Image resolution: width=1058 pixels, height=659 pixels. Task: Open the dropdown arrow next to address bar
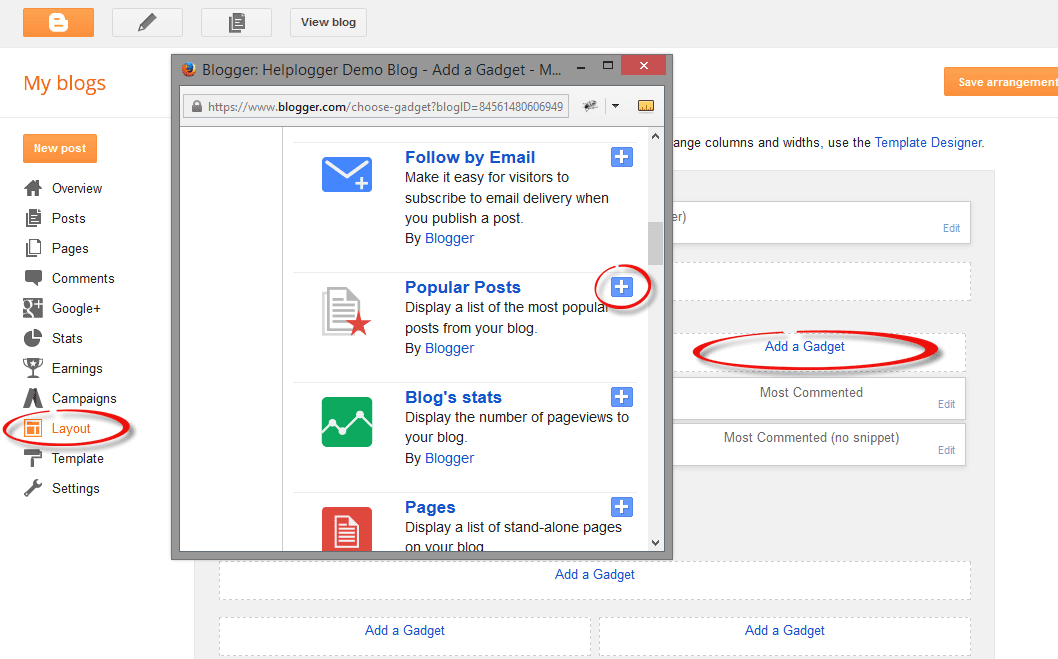point(615,106)
